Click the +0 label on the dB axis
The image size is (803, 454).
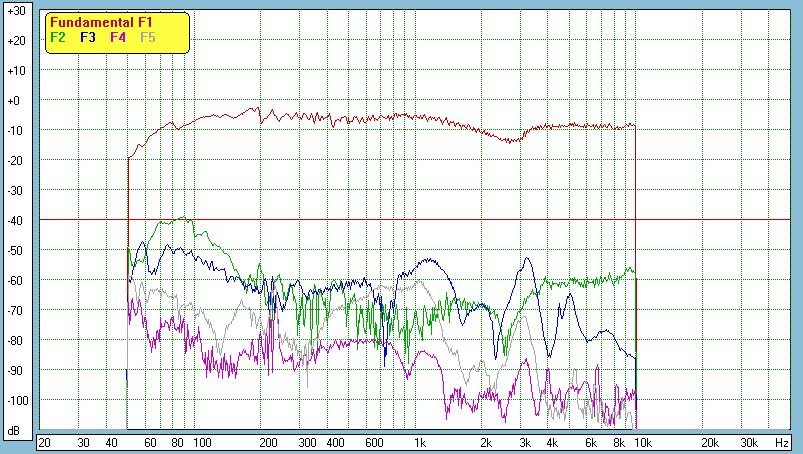(15, 101)
